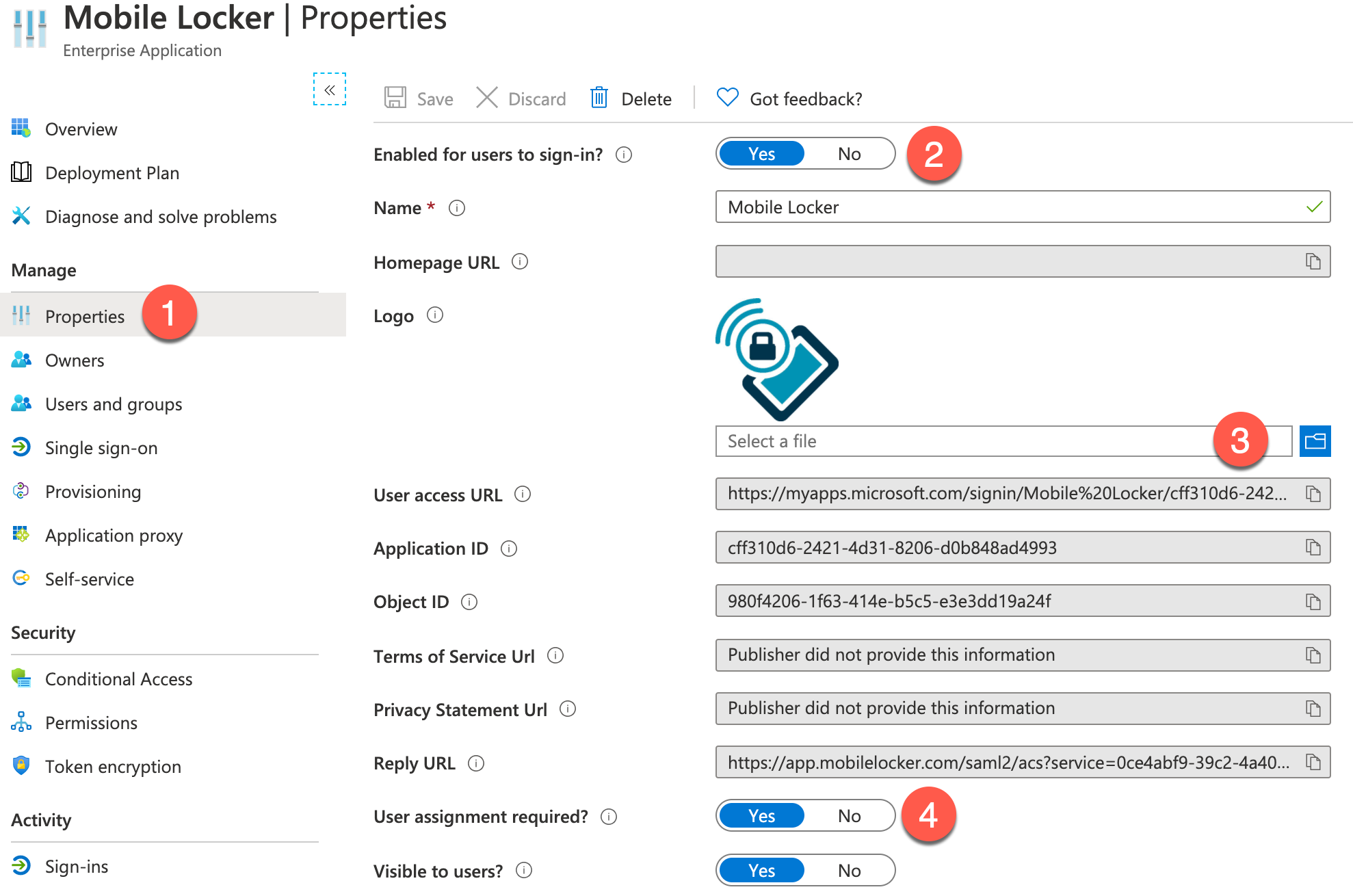Go to Single sign-on settings
Image resolution: width=1353 pixels, height=896 pixels.
(101, 448)
